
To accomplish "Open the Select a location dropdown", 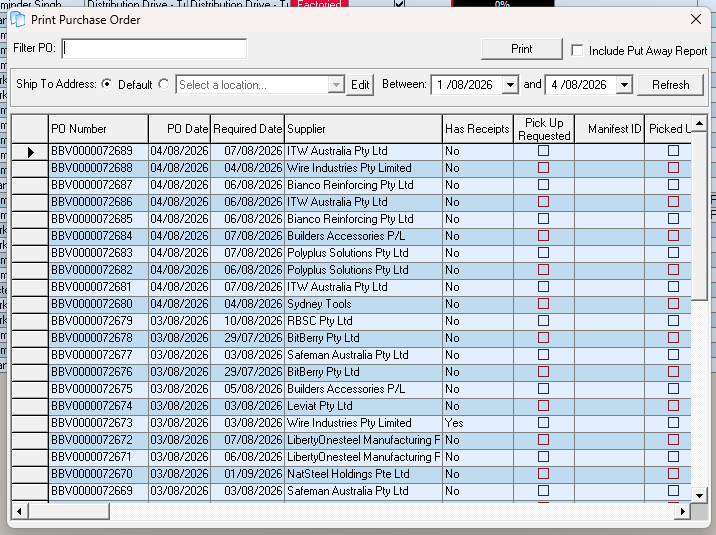I will click(336, 85).
